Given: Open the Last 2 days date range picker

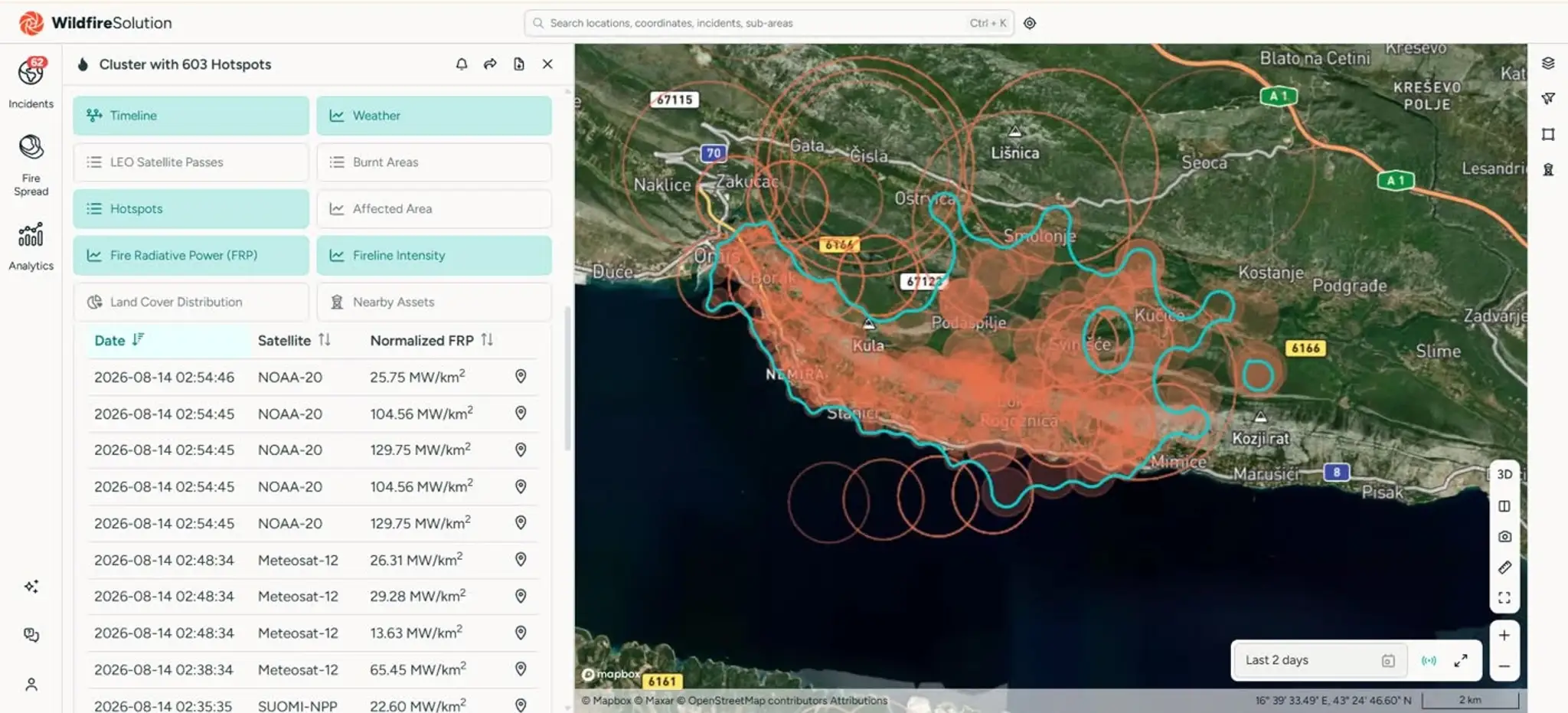Looking at the screenshot, I should tap(1319, 660).
